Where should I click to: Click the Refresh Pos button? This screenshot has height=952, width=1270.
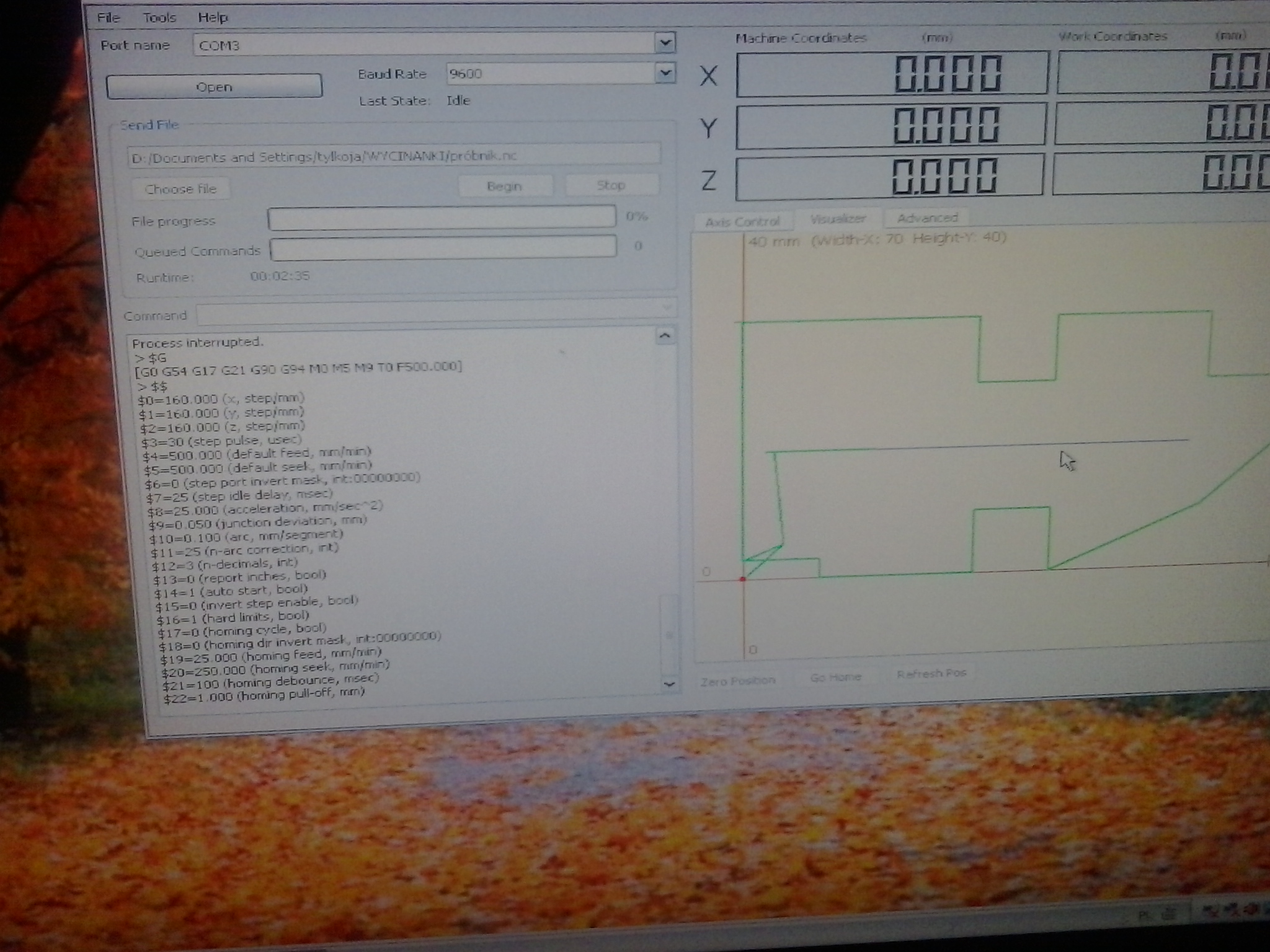click(x=931, y=674)
